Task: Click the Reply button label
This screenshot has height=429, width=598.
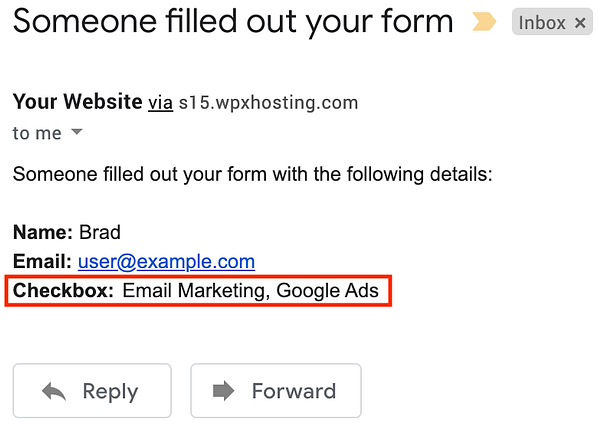Action: point(110,391)
